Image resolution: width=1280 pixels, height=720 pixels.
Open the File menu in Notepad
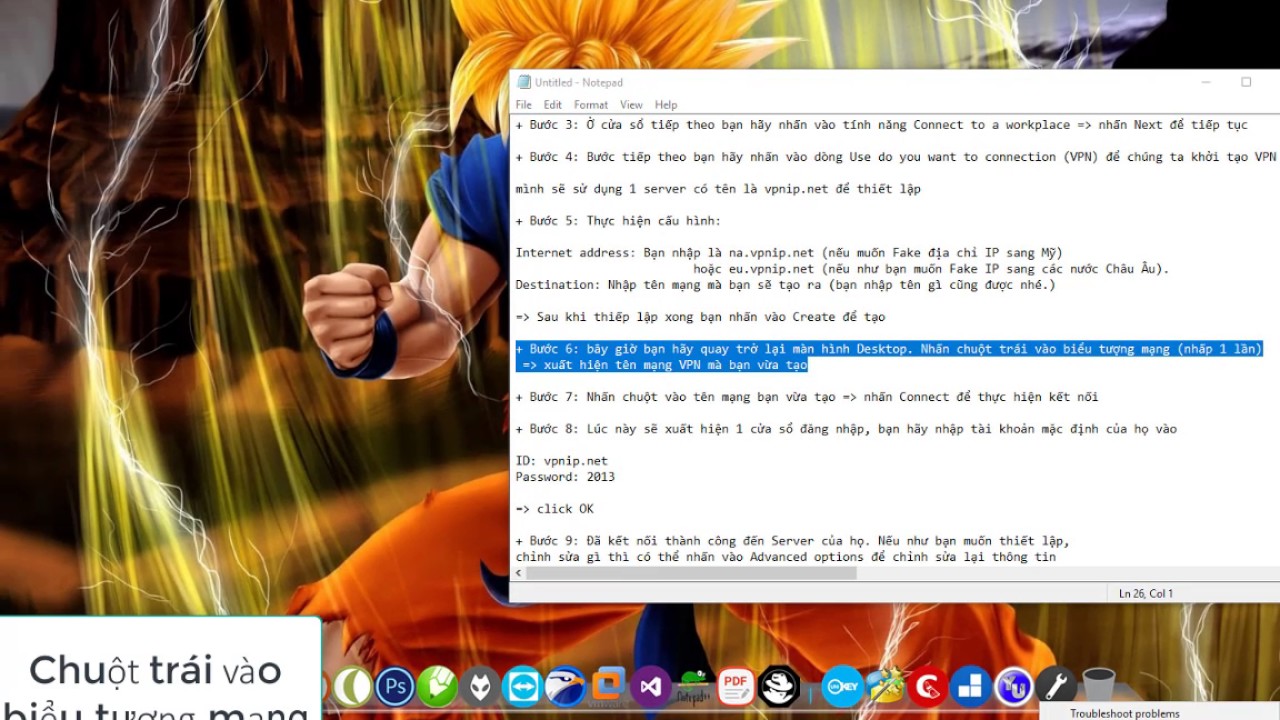[524, 105]
